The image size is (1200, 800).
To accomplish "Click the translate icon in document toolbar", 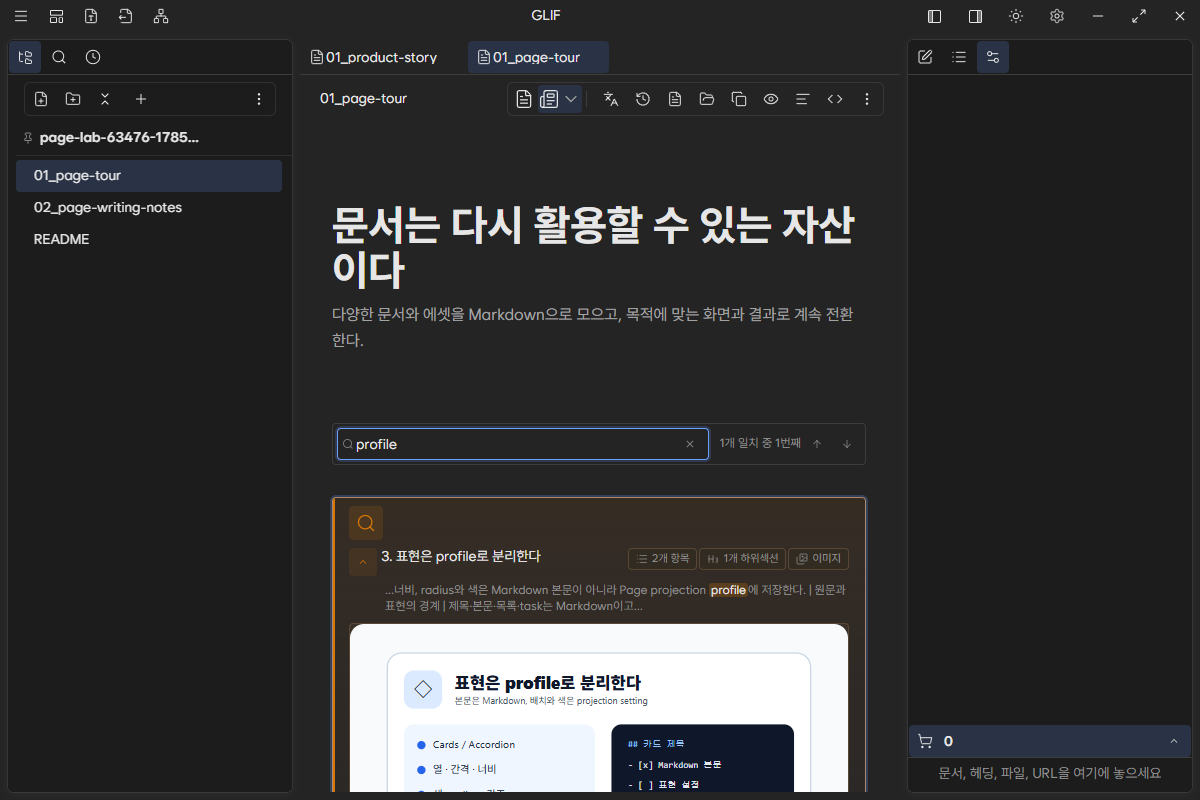I will click(x=611, y=99).
